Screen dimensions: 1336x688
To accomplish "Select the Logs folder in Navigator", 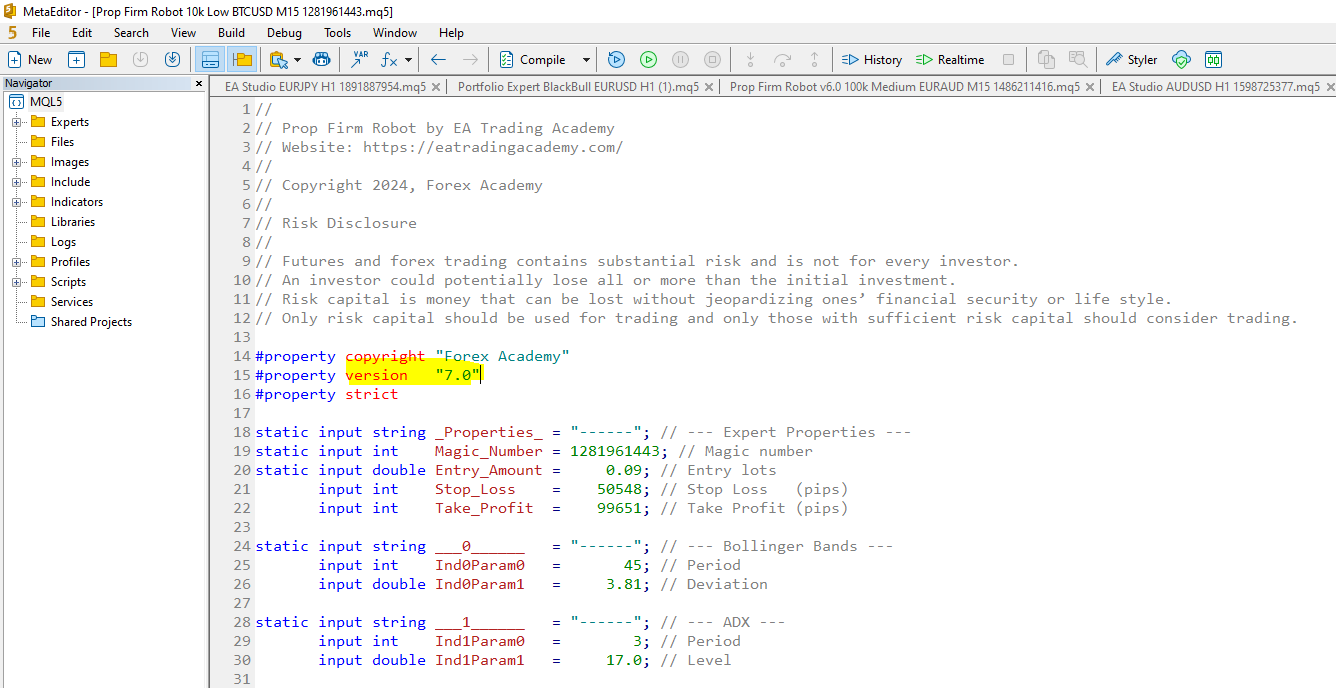I will [63, 242].
